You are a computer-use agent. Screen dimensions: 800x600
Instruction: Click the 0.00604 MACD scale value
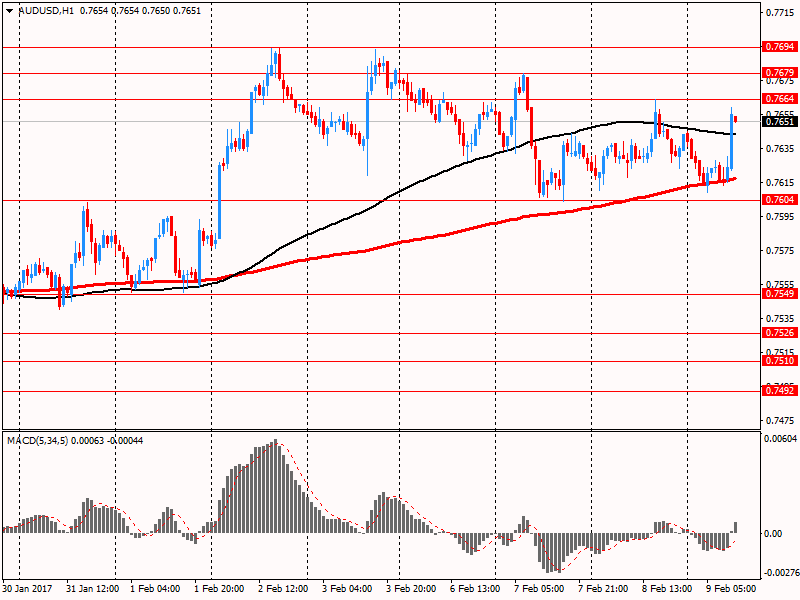(779, 439)
